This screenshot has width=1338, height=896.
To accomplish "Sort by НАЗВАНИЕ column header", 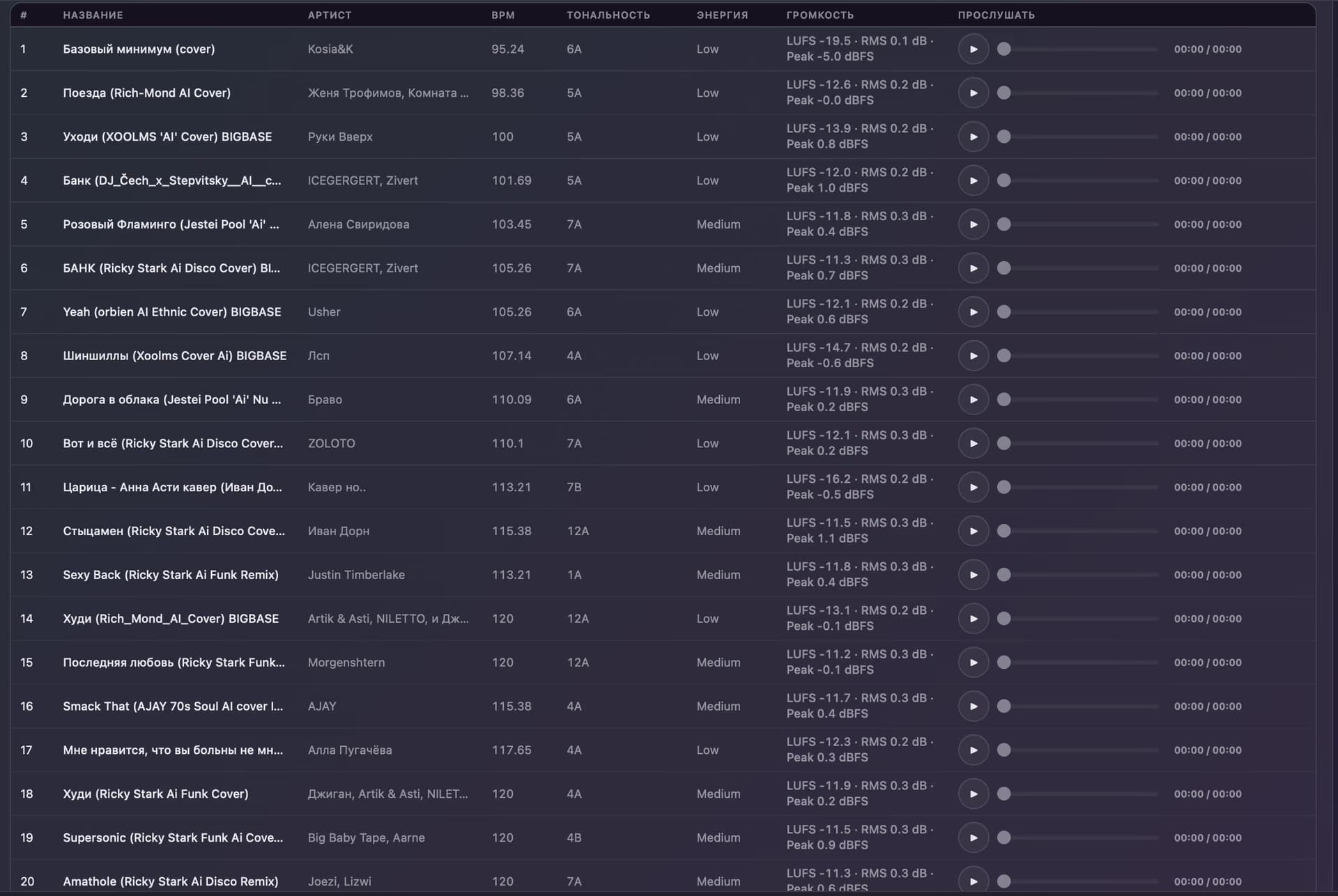I will click(x=93, y=15).
